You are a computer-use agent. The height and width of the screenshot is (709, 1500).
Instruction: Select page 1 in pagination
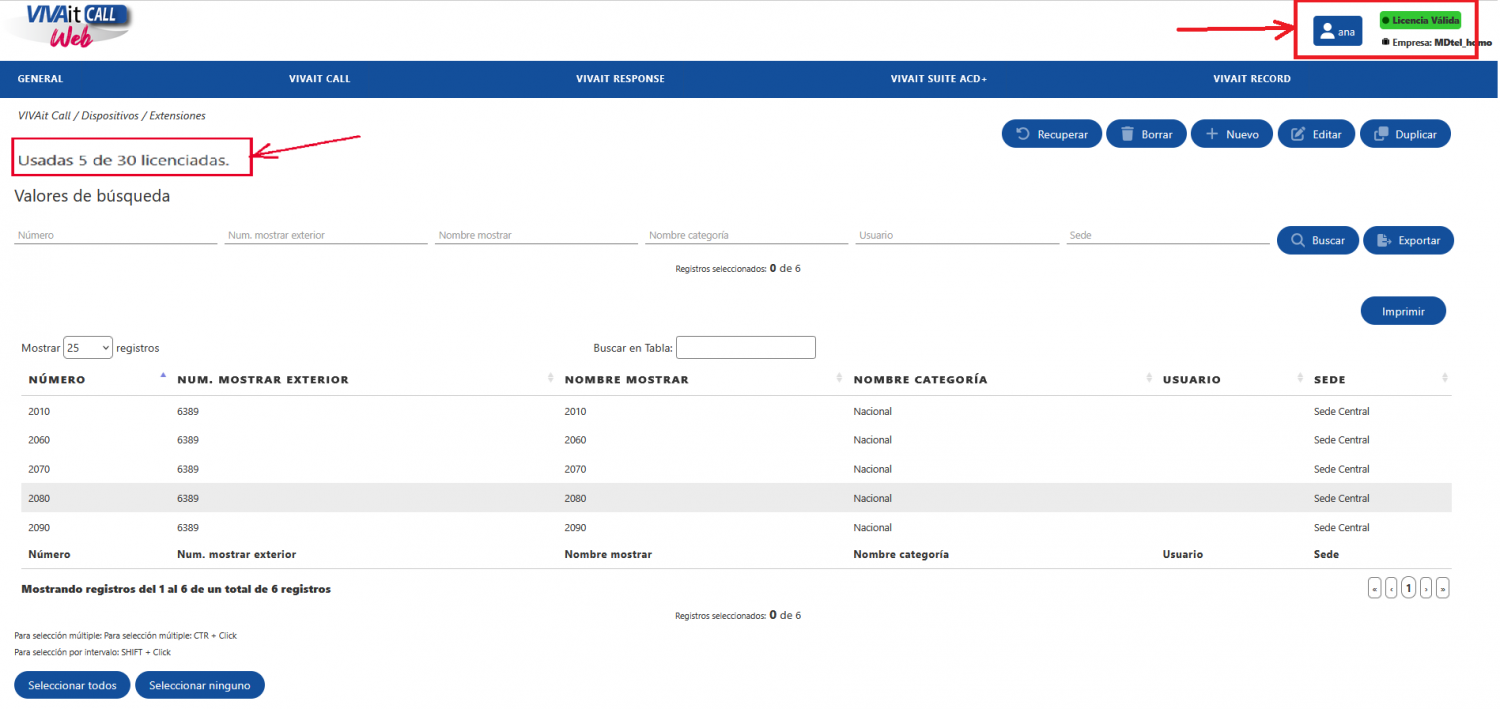(1408, 588)
